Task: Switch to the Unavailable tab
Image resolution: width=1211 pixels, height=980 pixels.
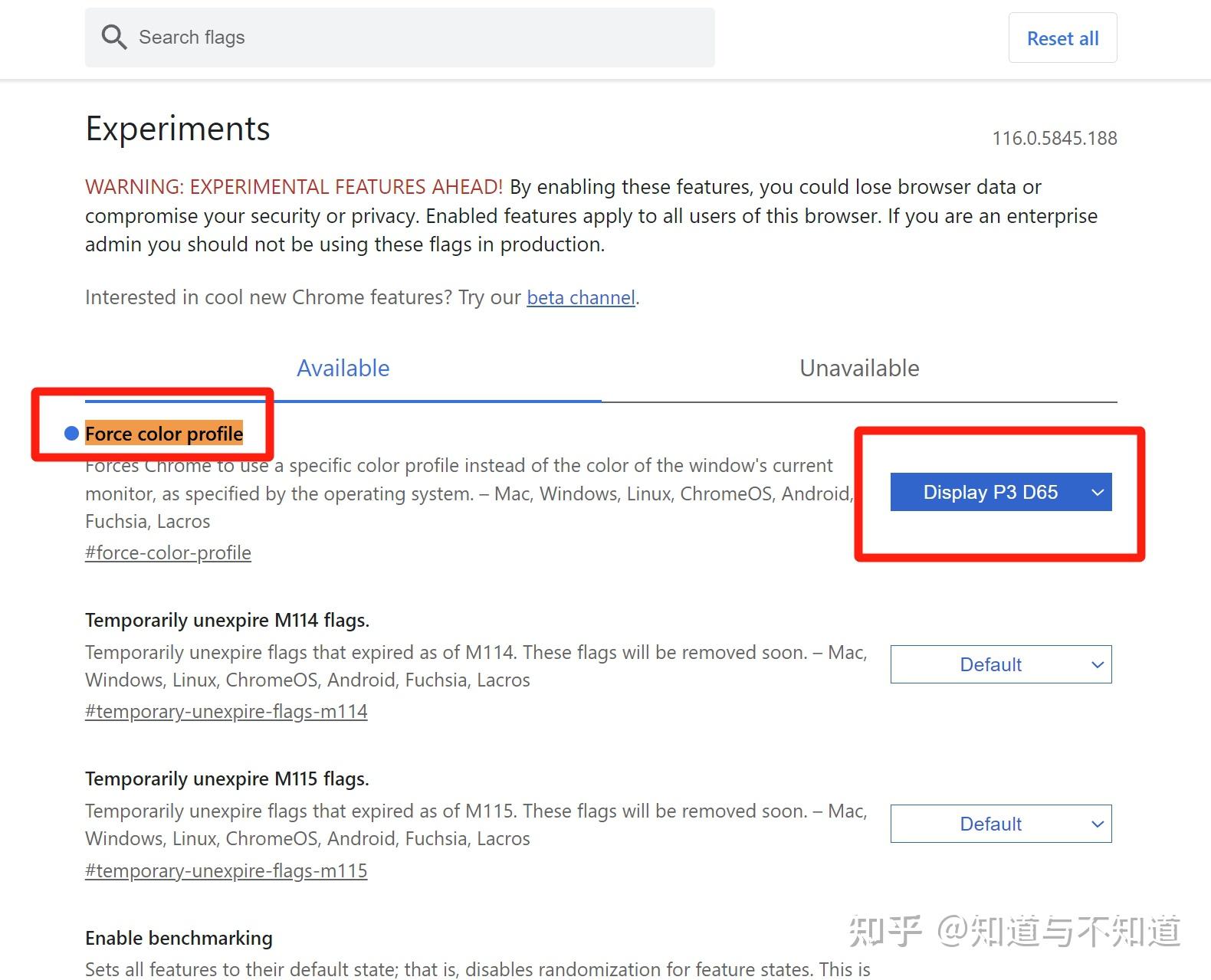Action: tap(859, 369)
